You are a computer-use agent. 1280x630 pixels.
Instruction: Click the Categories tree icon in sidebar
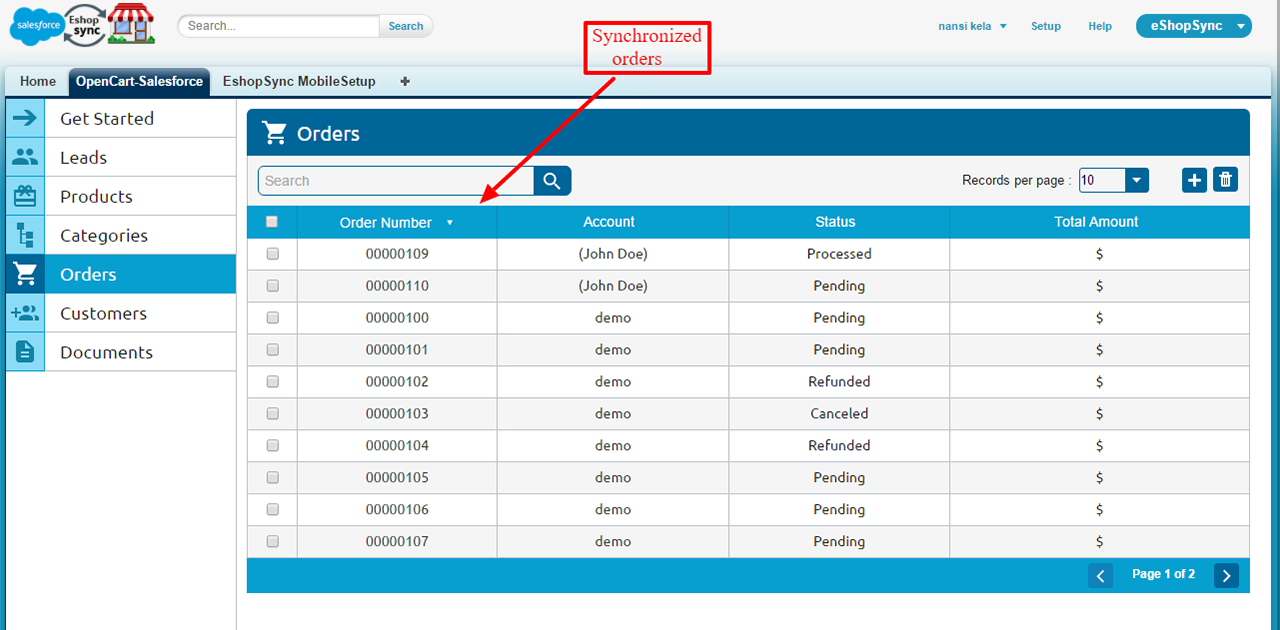(25, 235)
